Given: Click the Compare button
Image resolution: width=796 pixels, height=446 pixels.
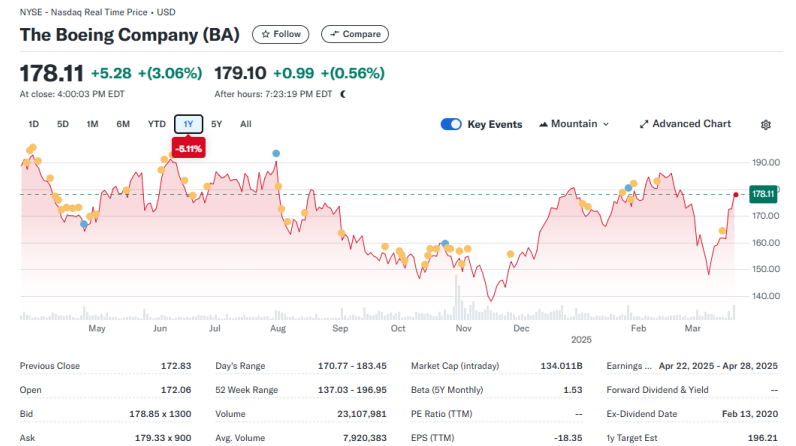Looking at the screenshot, I should [355, 34].
